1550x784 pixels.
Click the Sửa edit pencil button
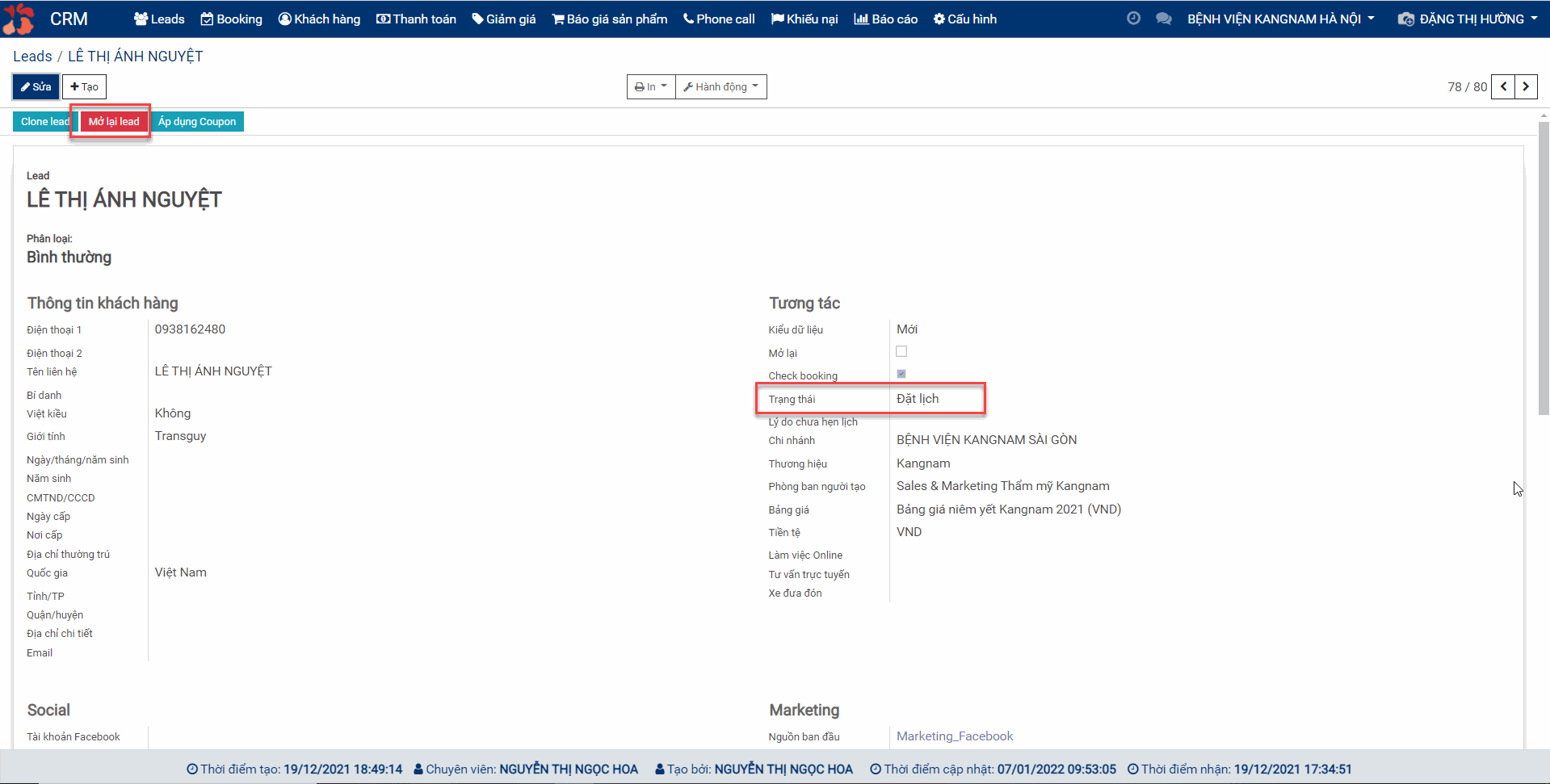[x=36, y=86]
